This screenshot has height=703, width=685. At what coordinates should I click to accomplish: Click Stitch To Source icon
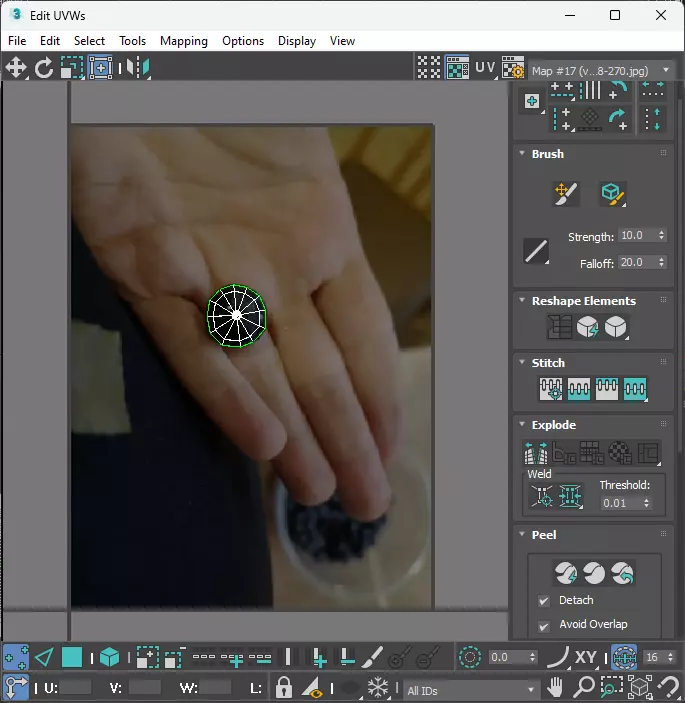(607, 389)
